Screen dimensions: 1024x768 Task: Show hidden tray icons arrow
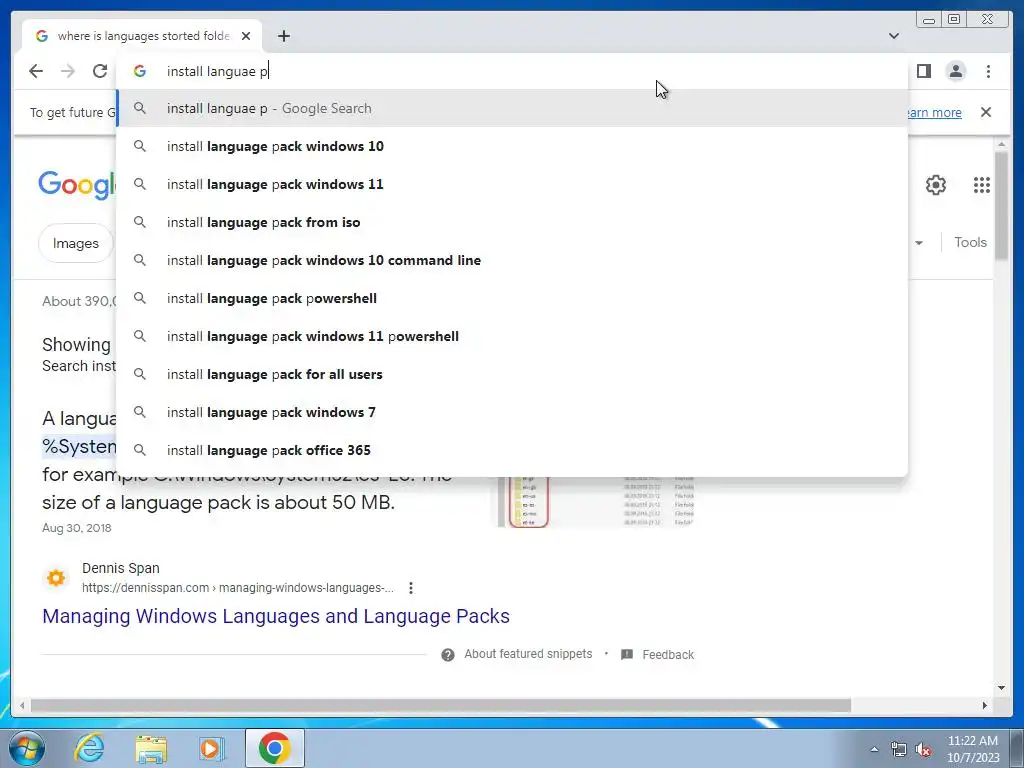(874, 749)
